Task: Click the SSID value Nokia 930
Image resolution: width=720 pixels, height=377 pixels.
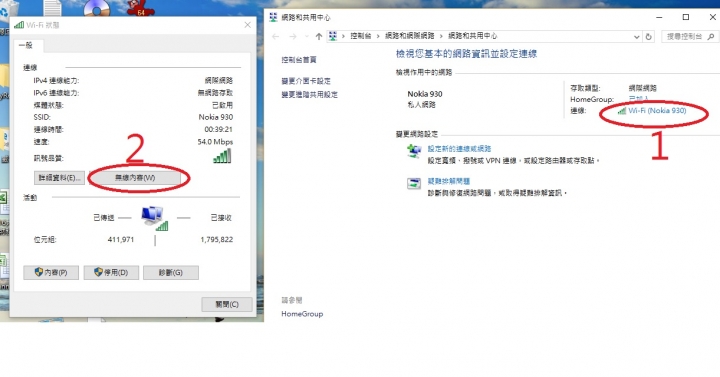Action: [216, 117]
